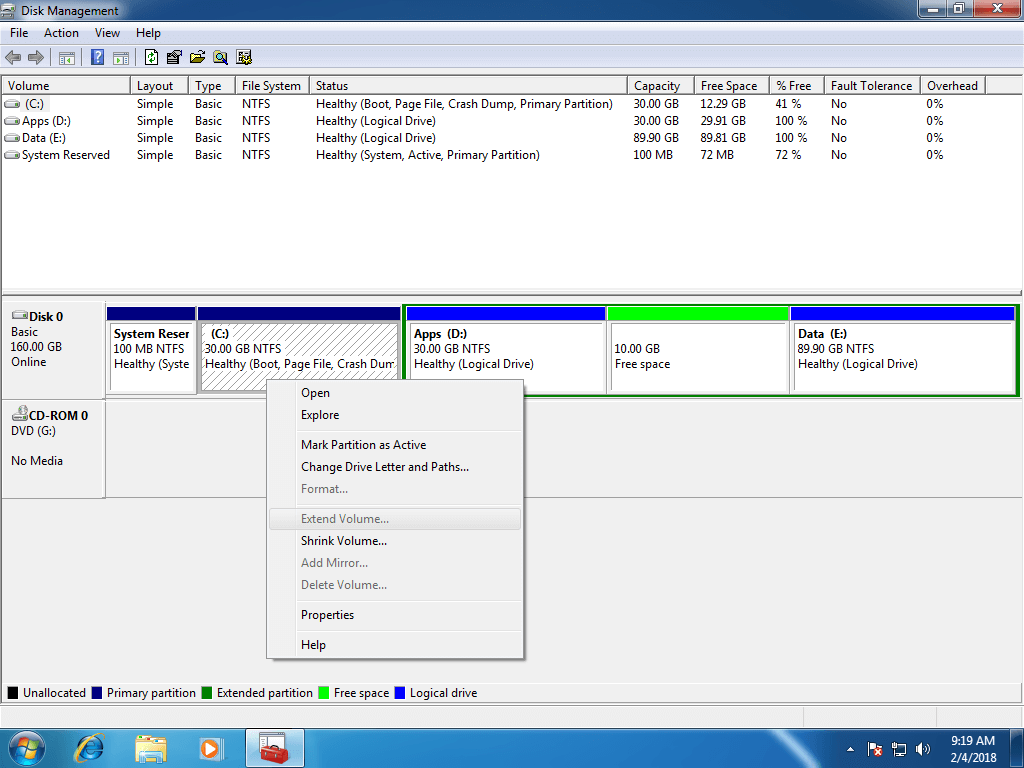Toggle the Show/Hide Action Pane toolbar icon
The height and width of the screenshot is (768, 1024).
[x=121, y=57]
